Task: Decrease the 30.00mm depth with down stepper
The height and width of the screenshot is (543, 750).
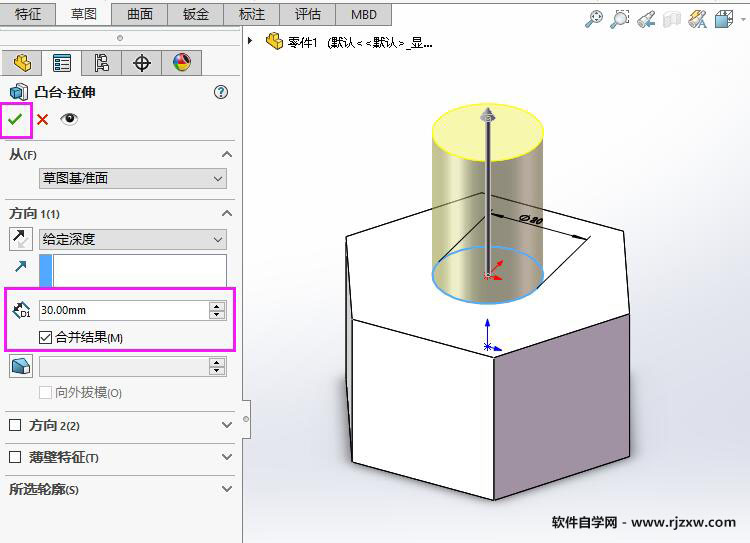Action: point(217,315)
